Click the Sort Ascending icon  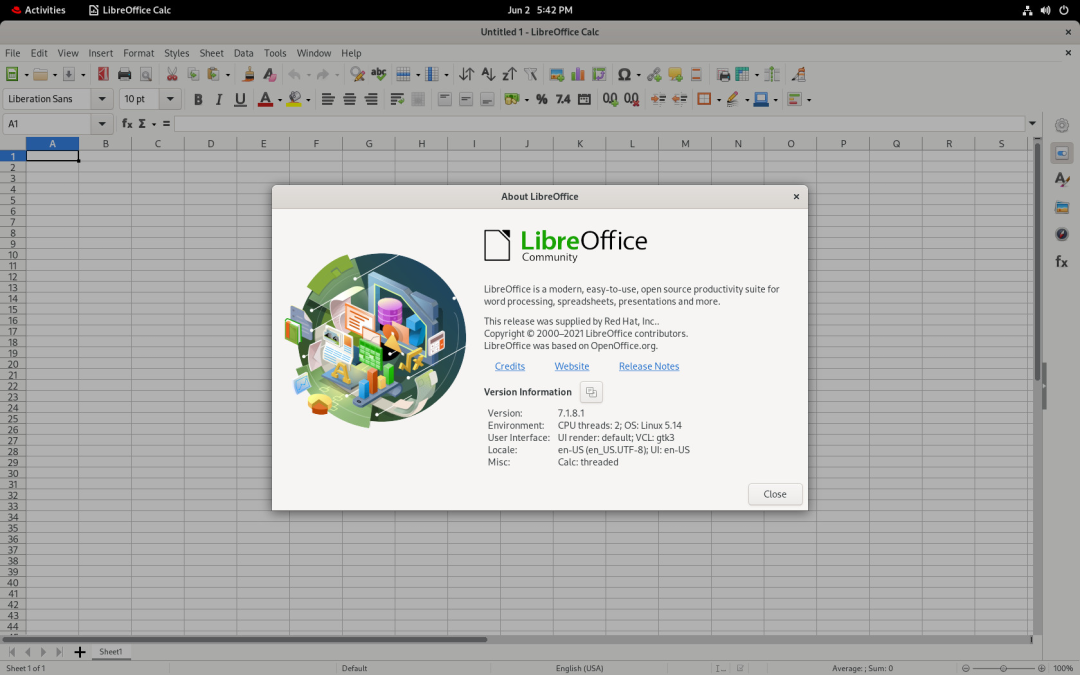point(488,74)
